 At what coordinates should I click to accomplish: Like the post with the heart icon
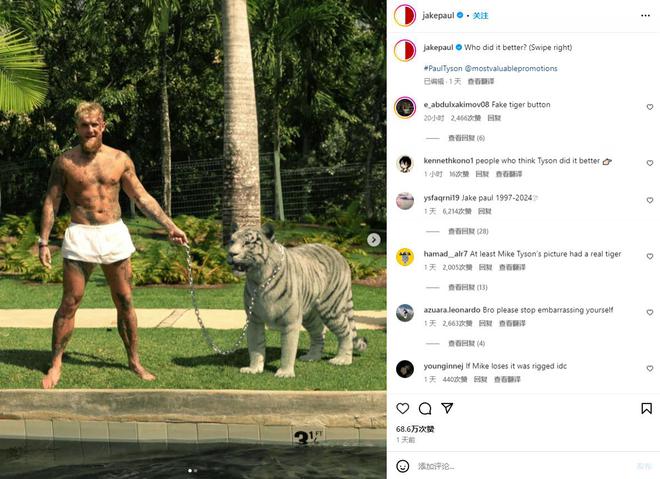[403, 408]
